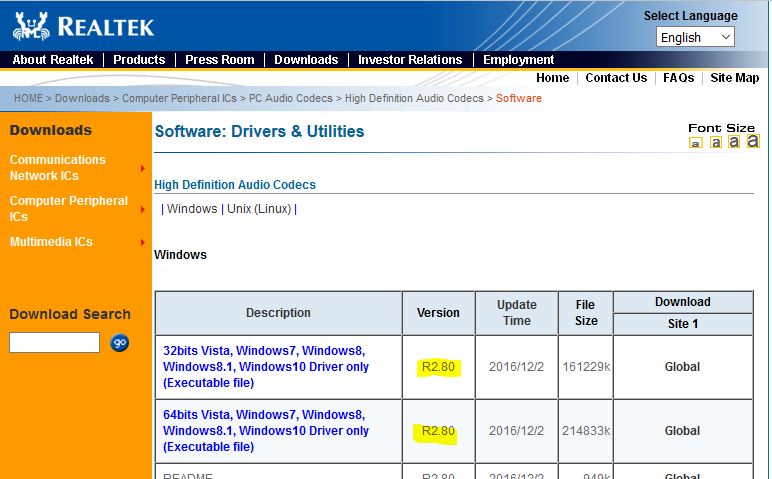Click the Download Search input field

54,342
